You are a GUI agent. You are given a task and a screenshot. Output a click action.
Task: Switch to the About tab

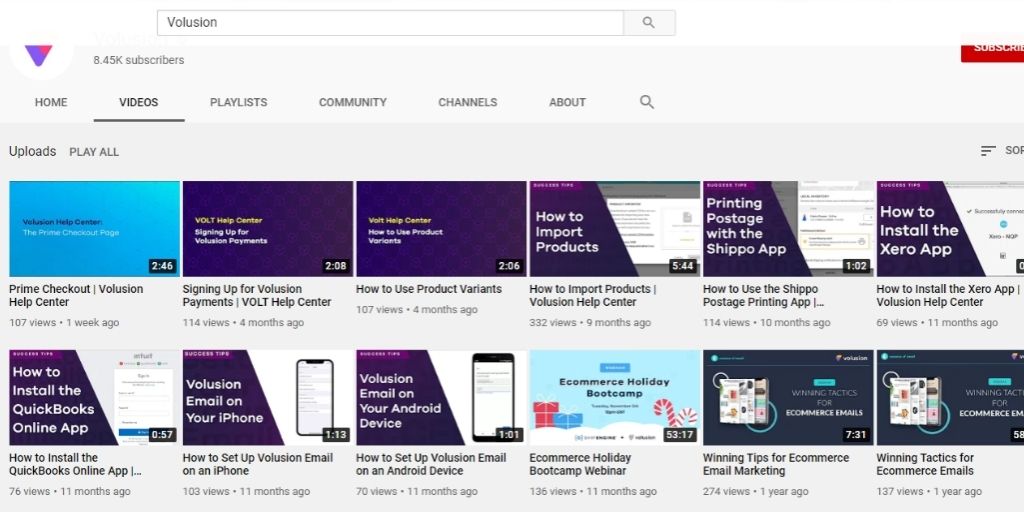tap(567, 103)
